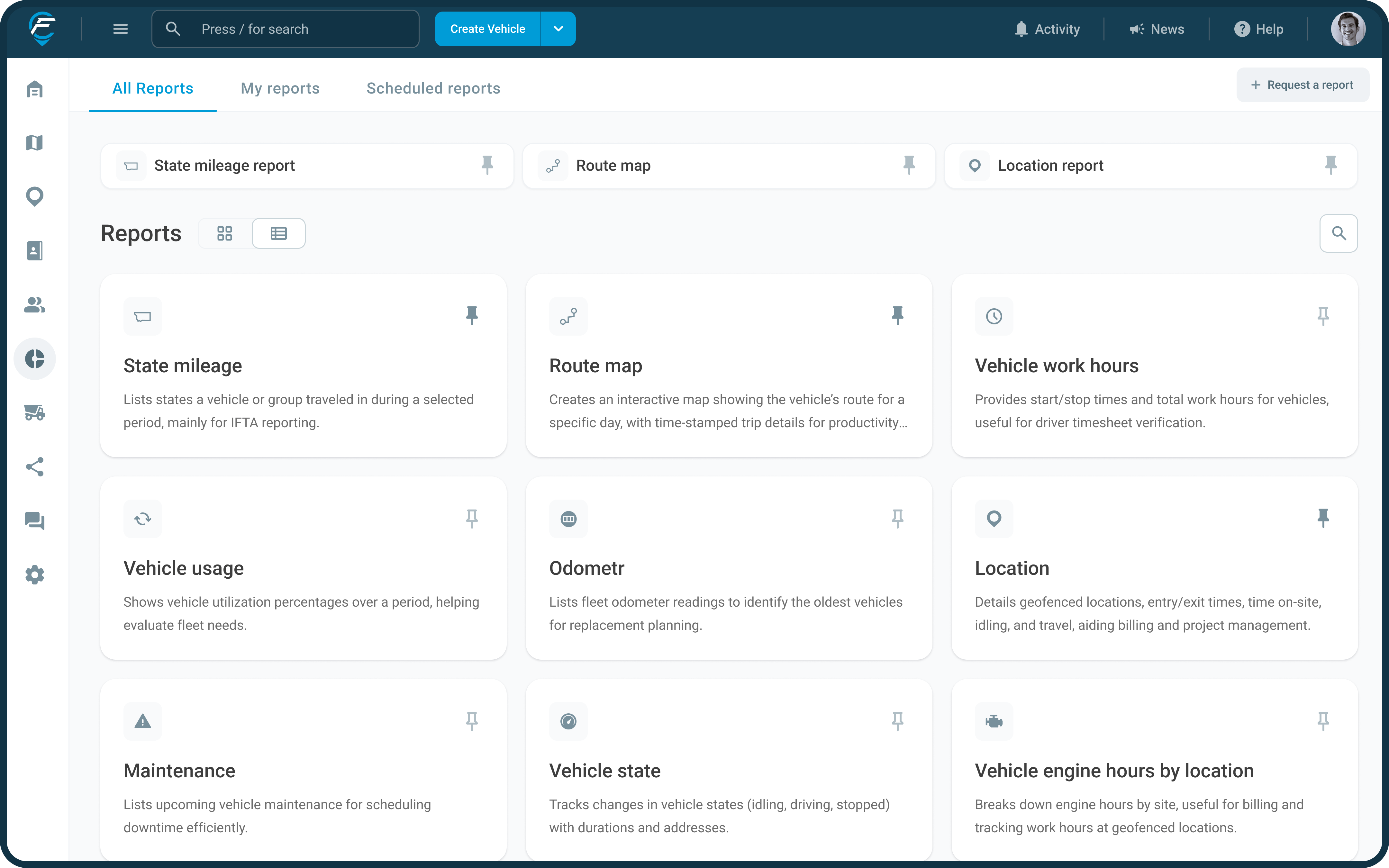Pin the Maintenance card
The image size is (1389, 868).
[472, 721]
